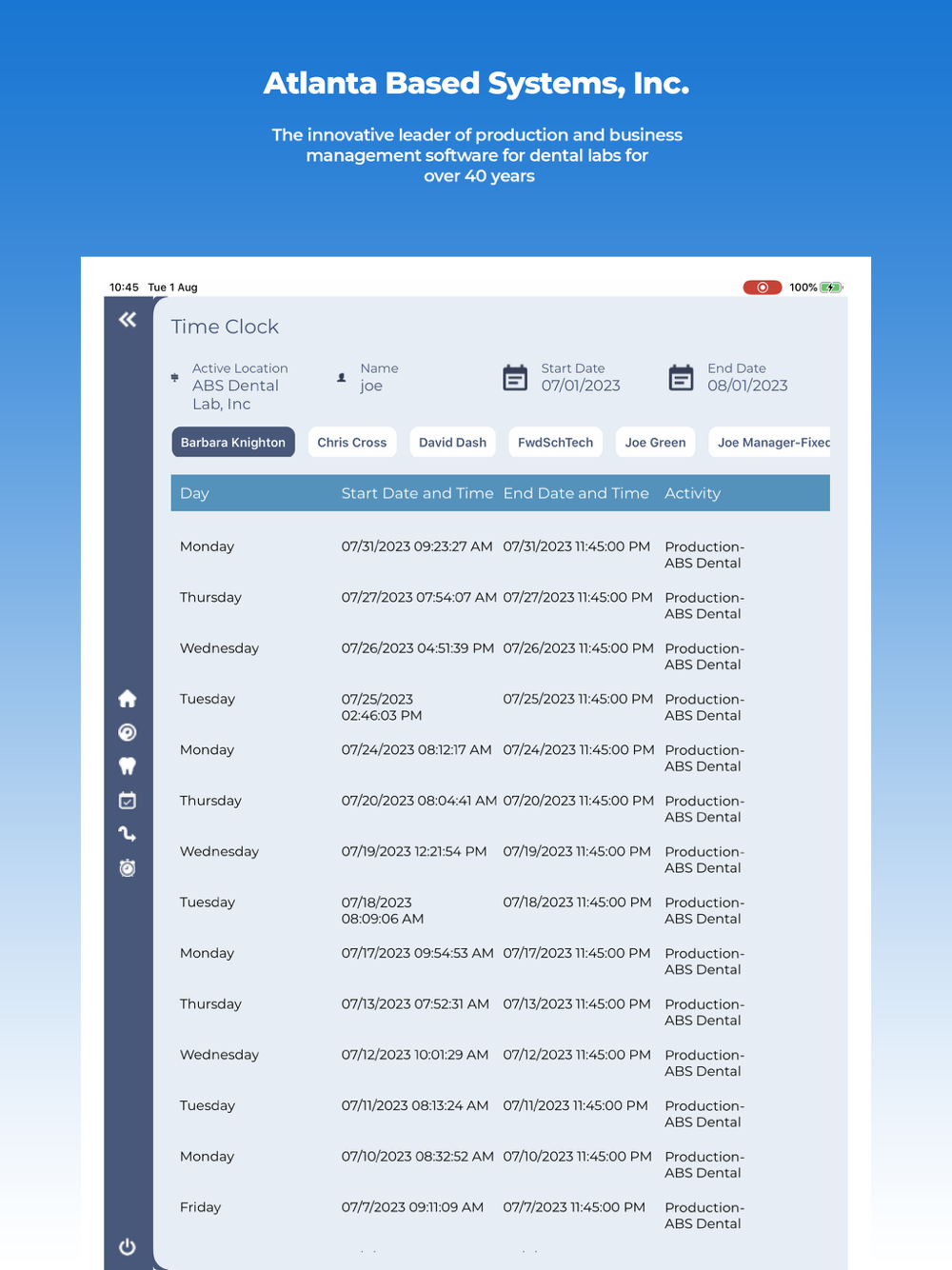Screen dimensions: 952x1270
Task: Open the time clock alarm icon
Action: [x=128, y=867]
